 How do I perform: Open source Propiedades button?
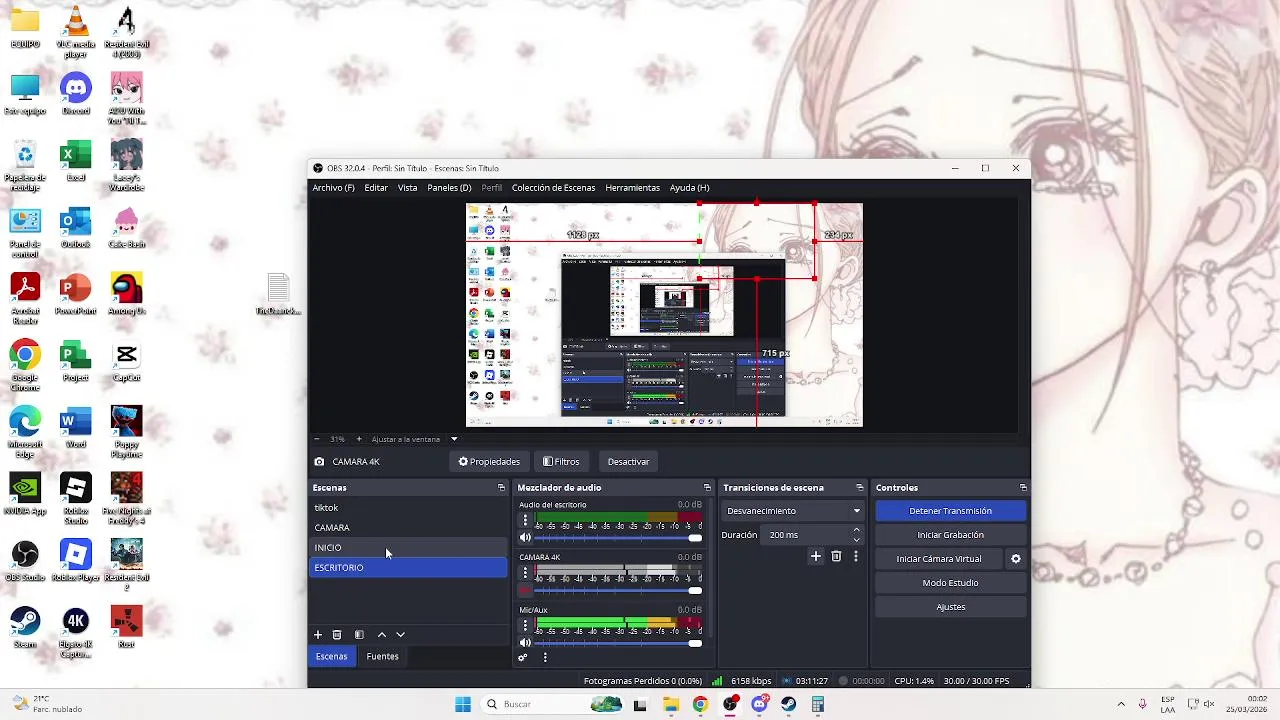point(489,462)
